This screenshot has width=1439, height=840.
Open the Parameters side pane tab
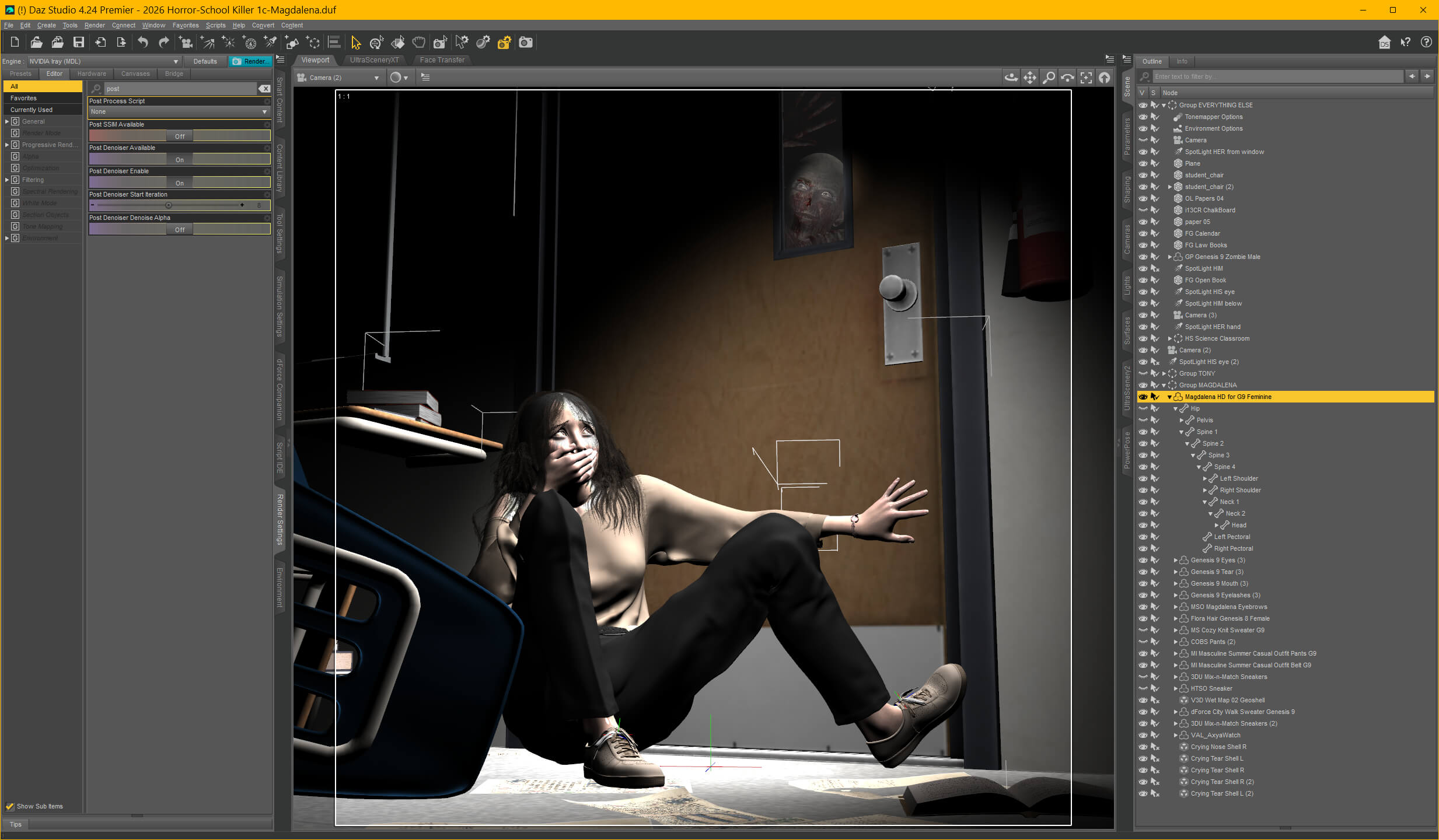(x=1127, y=137)
